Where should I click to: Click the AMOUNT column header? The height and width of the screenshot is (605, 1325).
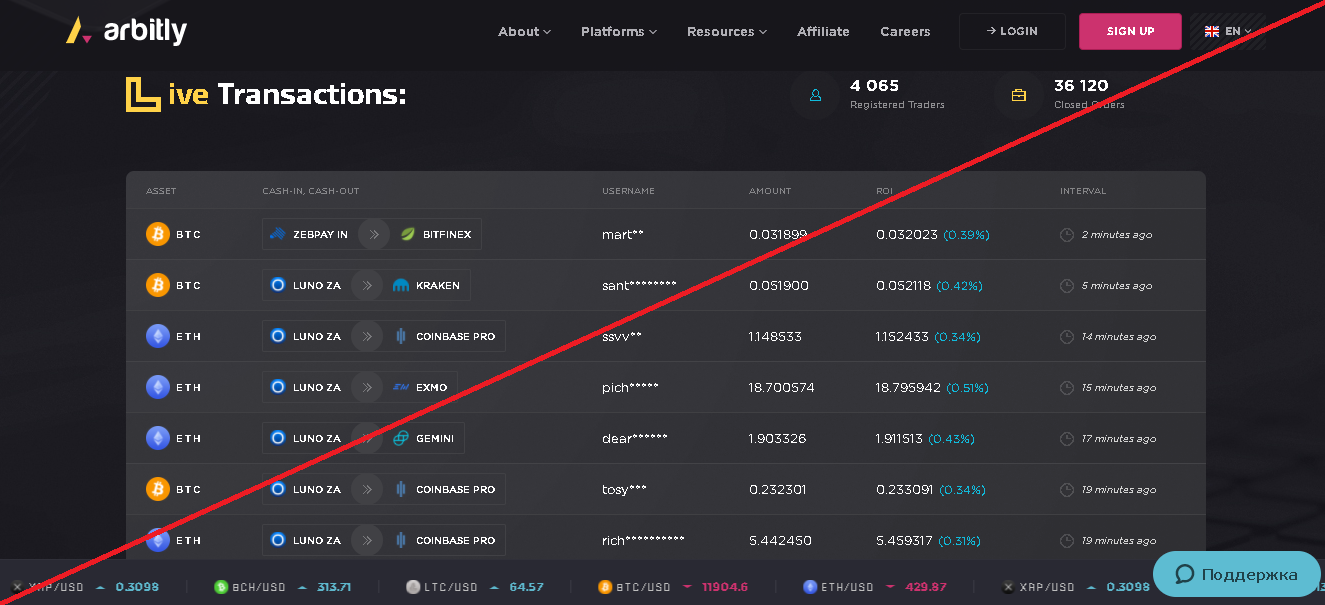[x=770, y=191]
